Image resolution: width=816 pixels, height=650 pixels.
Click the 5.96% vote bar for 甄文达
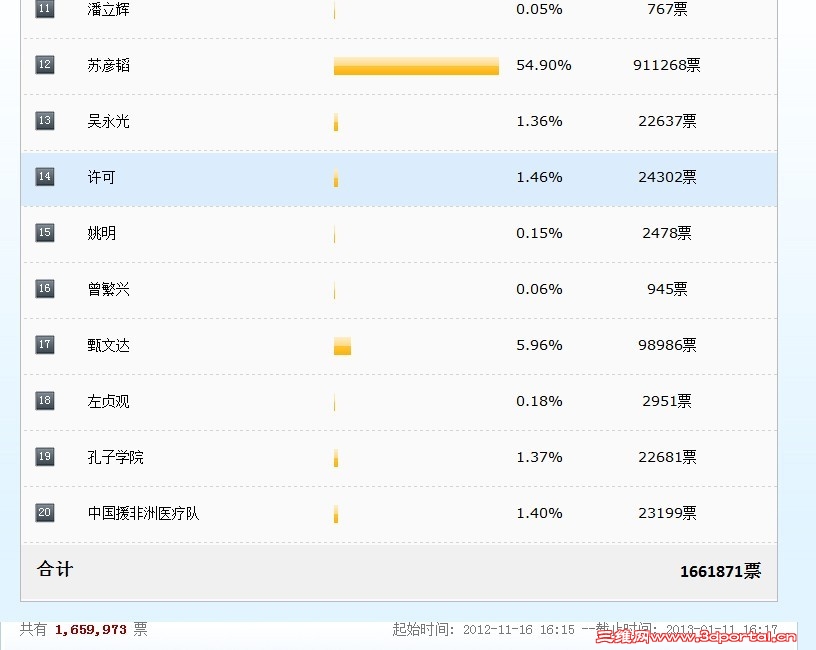342,346
